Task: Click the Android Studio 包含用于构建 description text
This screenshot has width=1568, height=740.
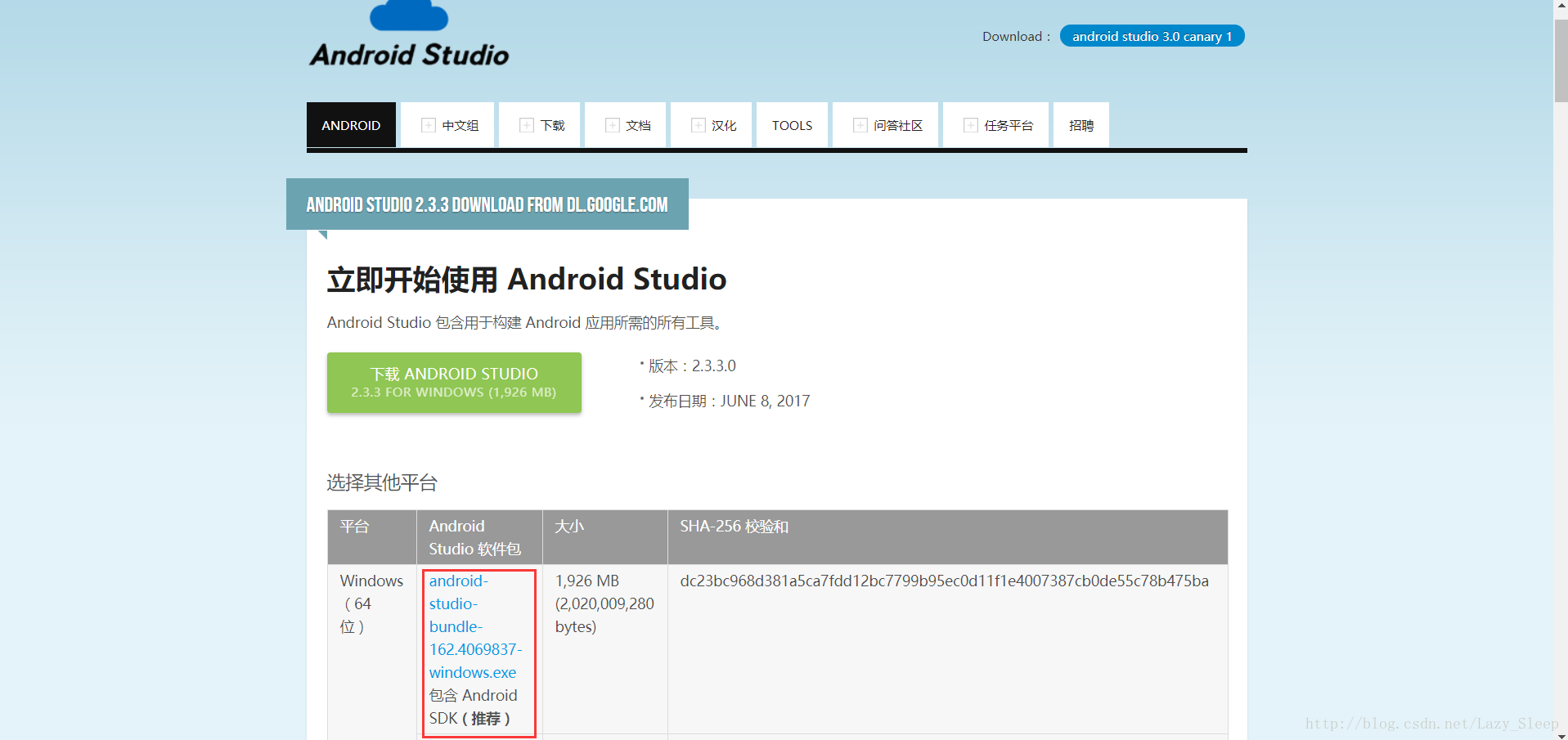Action: pyautogui.click(x=526, y=322)
